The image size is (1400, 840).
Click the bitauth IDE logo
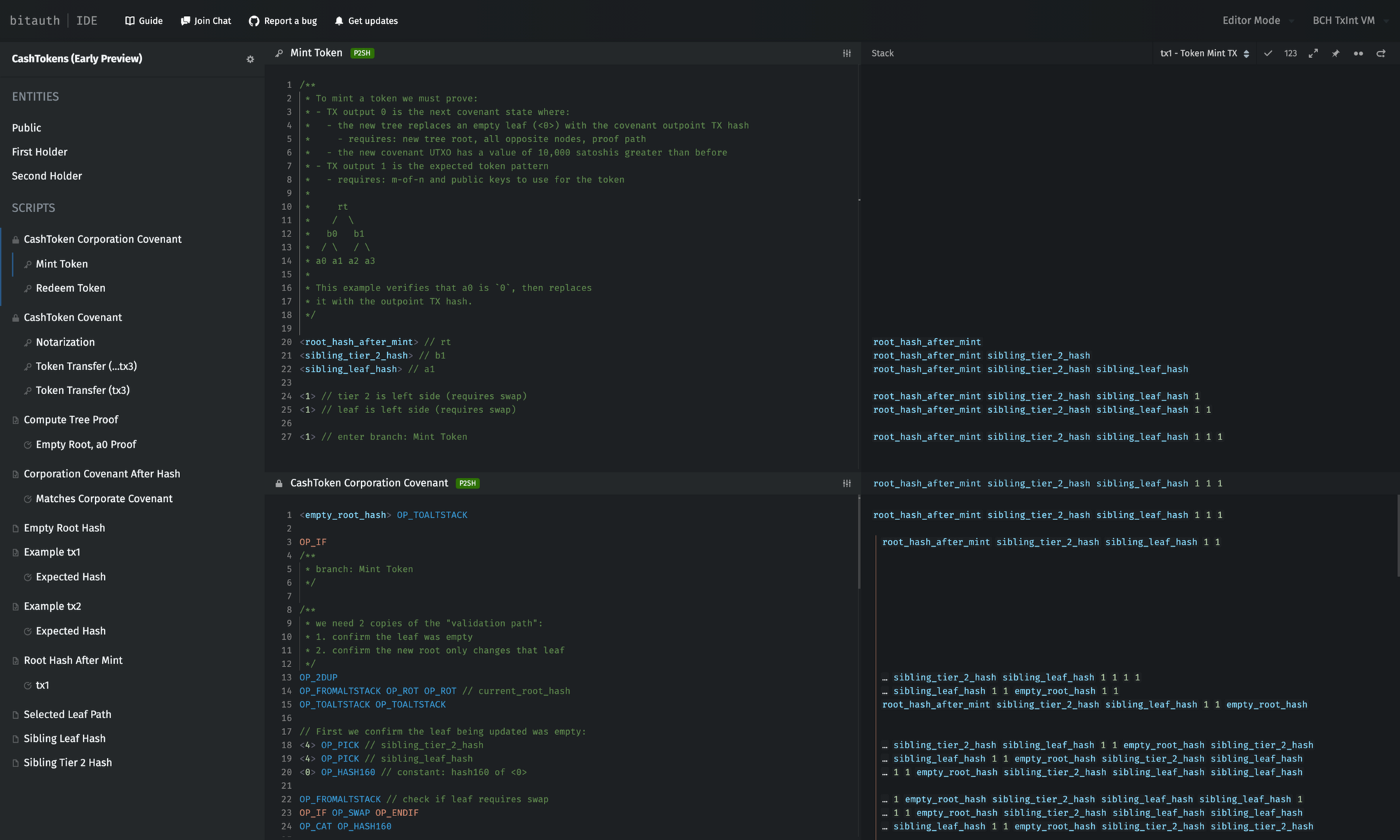[53, 20]
